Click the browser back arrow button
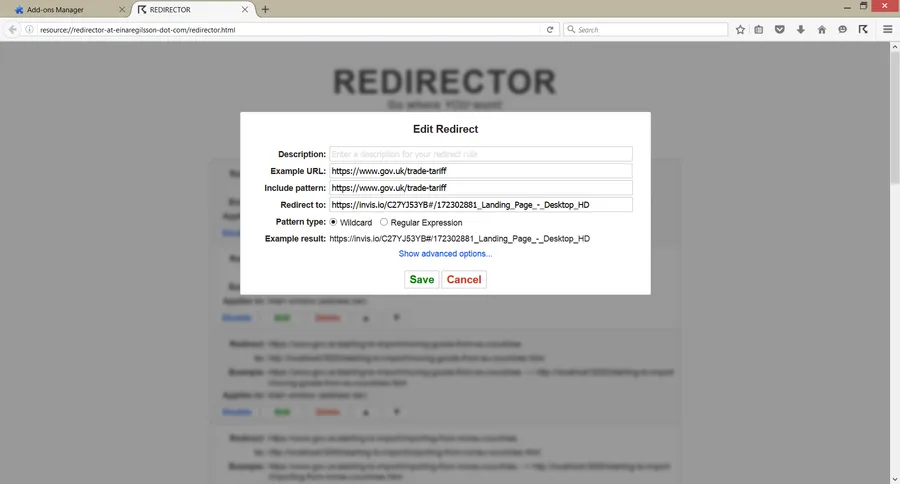The height and width of the screenshot is (484, 900). point(13,29)
